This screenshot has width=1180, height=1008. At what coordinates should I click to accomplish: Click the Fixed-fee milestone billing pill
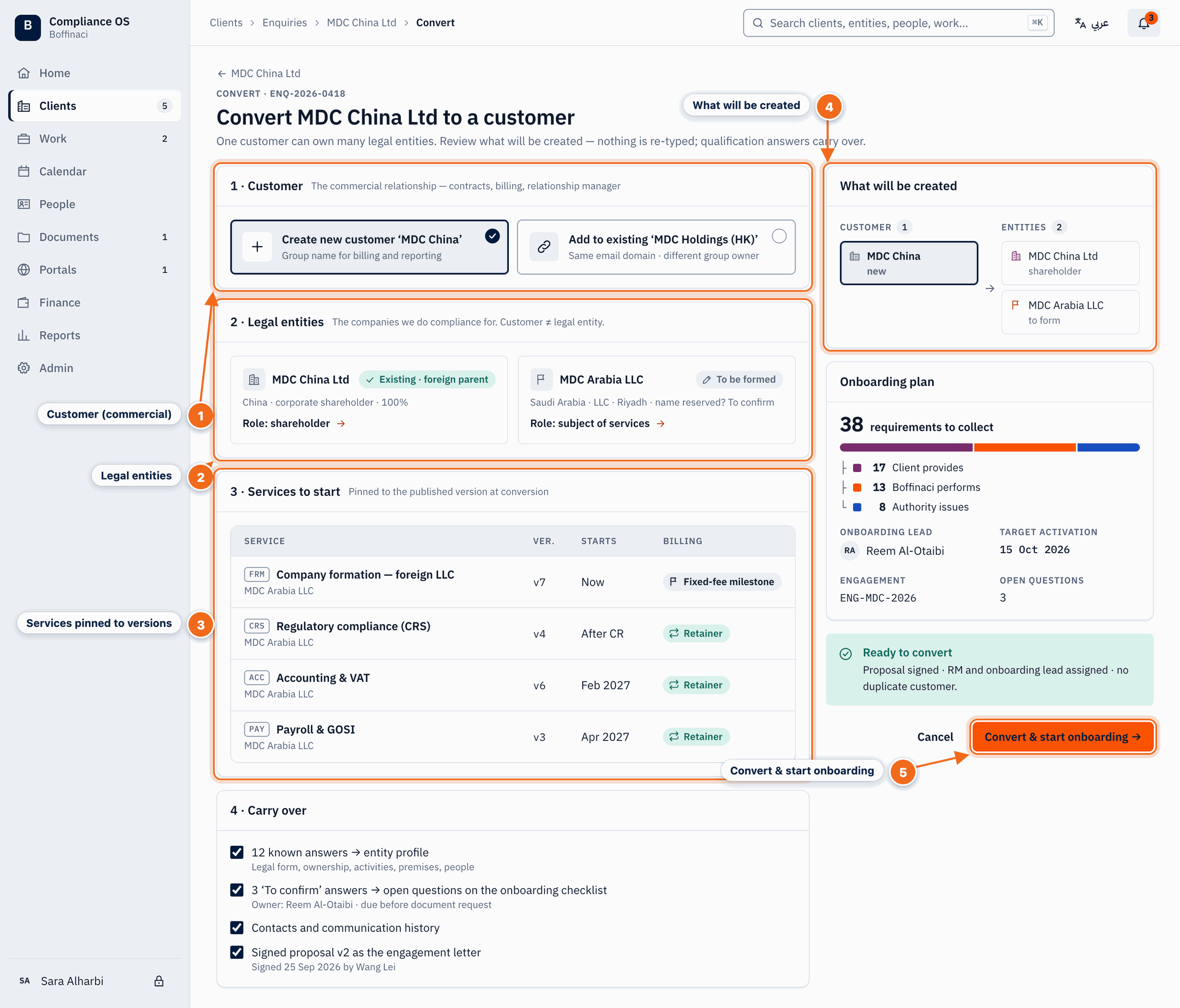coord(722,582)
